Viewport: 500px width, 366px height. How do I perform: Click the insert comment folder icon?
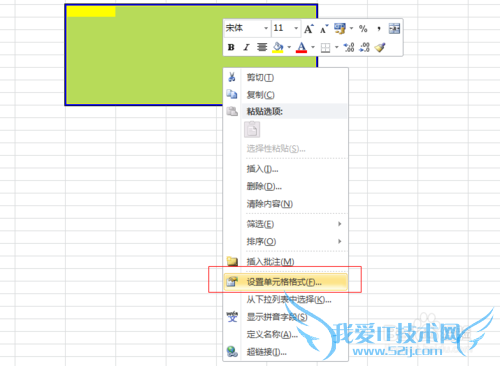tap(232, 261)
